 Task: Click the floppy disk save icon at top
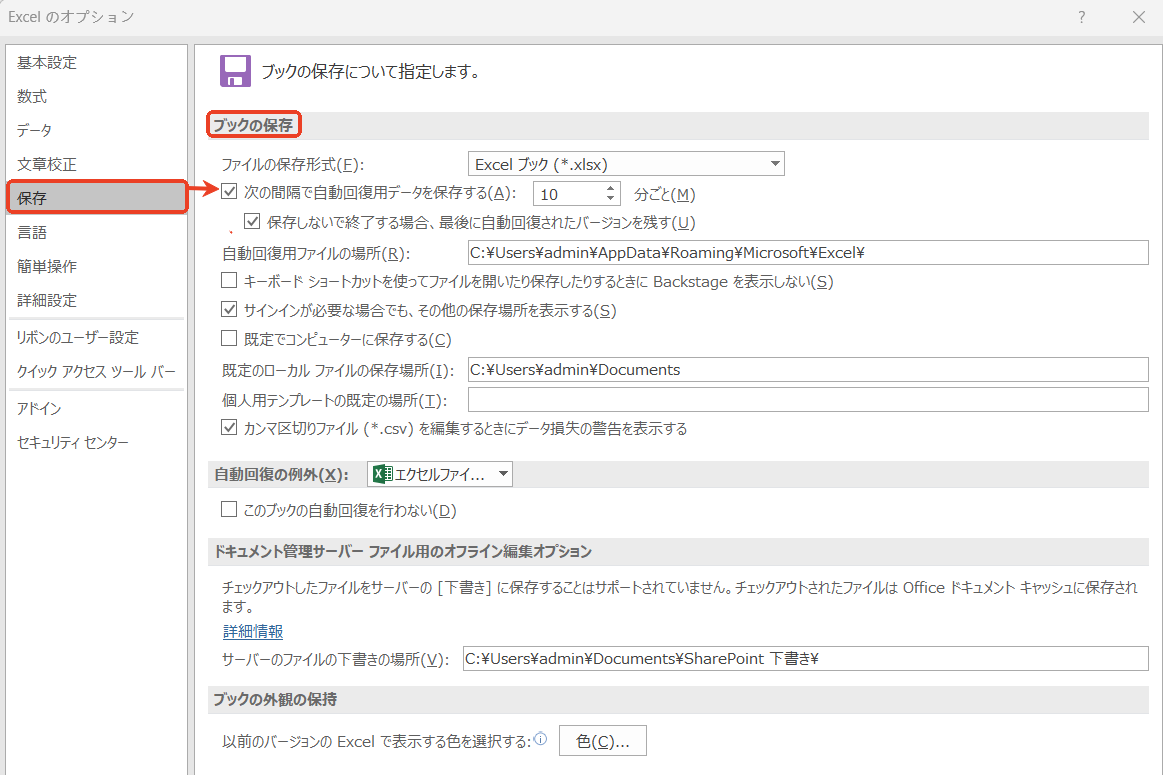click(234, 71)
